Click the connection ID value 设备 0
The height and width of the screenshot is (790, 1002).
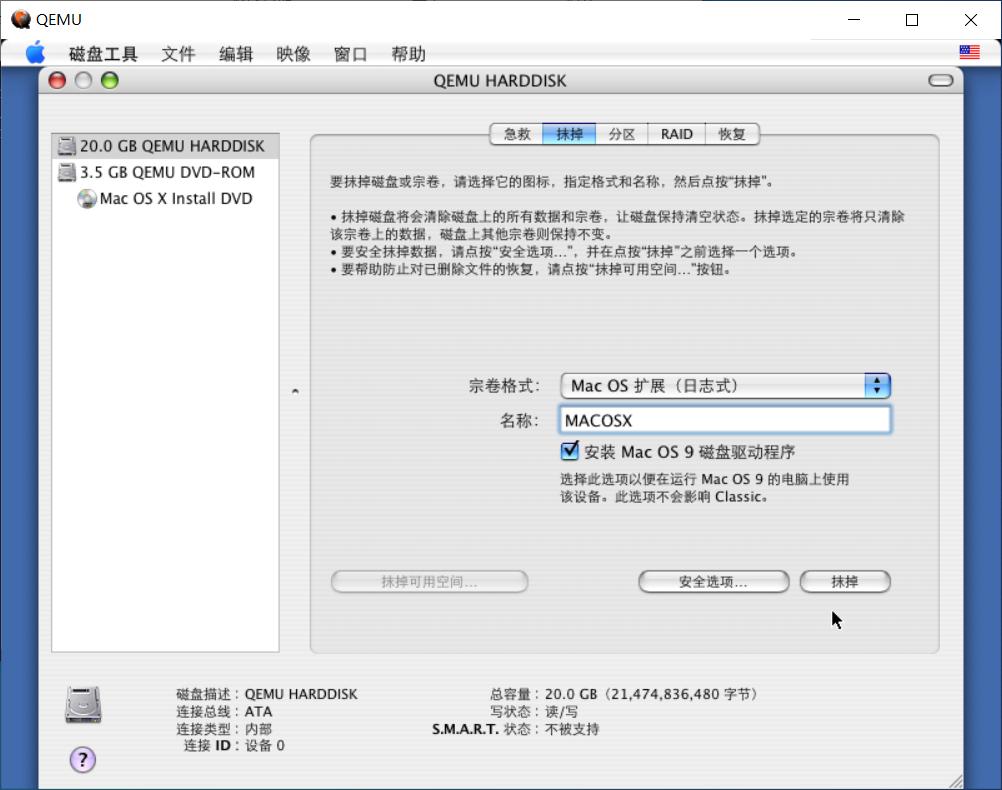pyautogui.click(x=265, y=745)
